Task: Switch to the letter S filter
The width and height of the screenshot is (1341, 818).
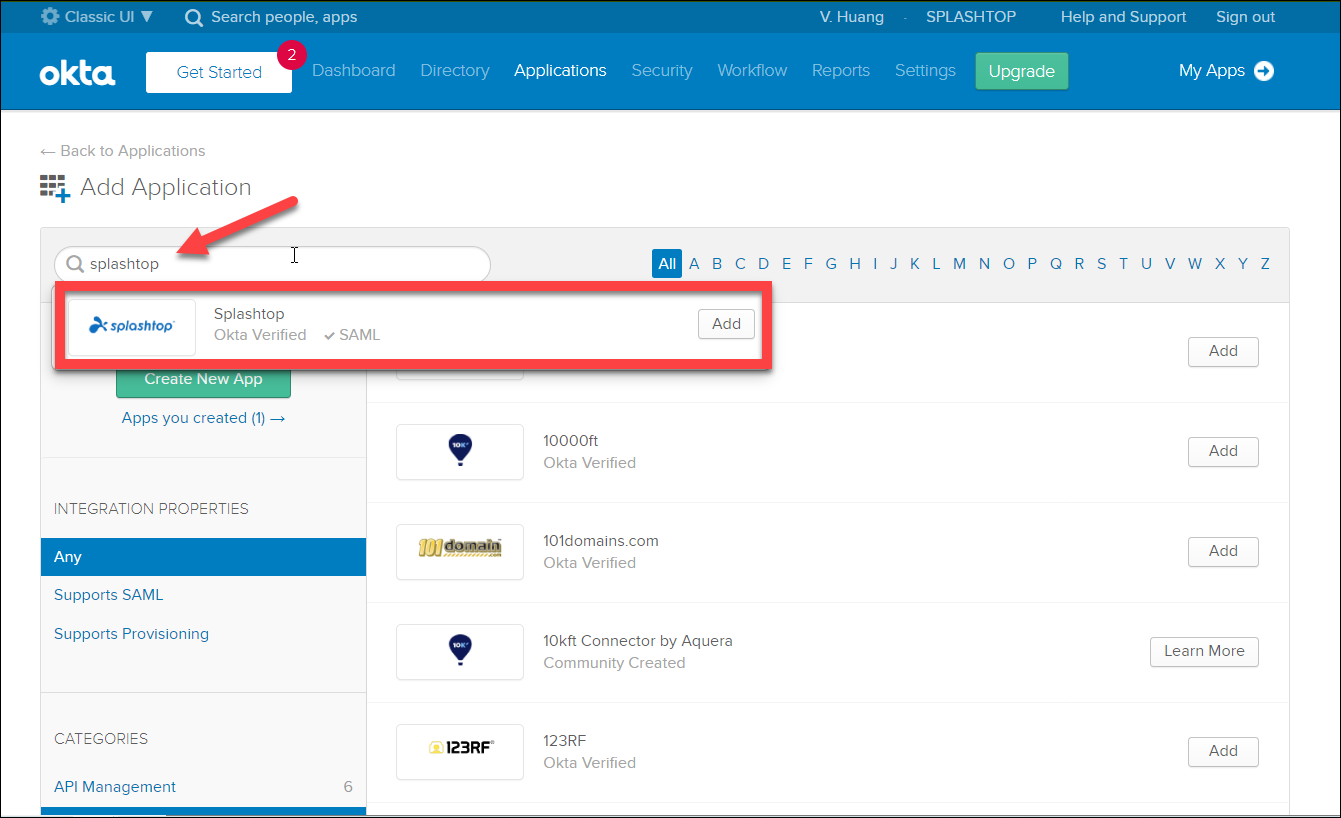Action: (1101, 263)
